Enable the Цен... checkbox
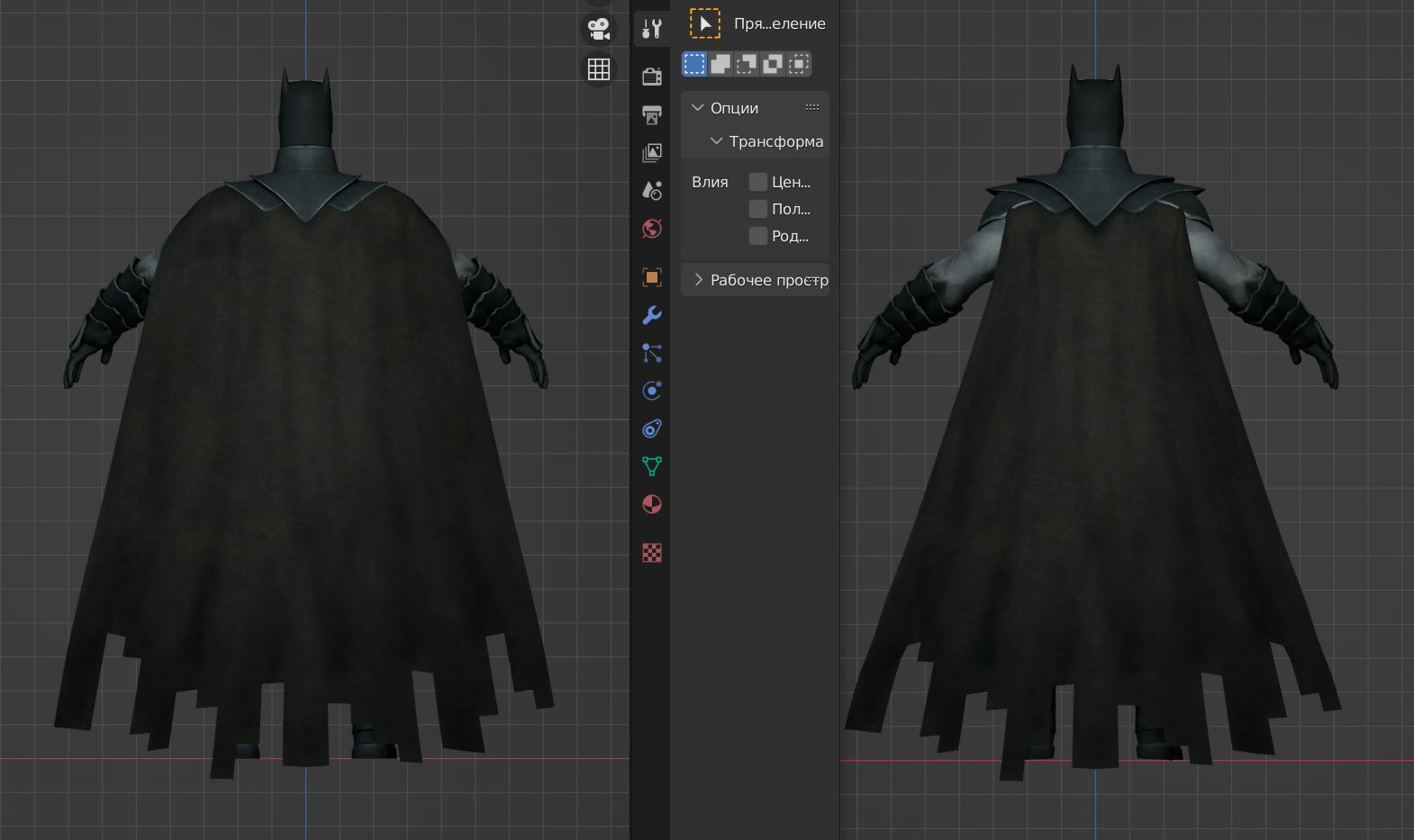Image resolution: width=1414 pixels, height=840 pixels. pos(758,182)
